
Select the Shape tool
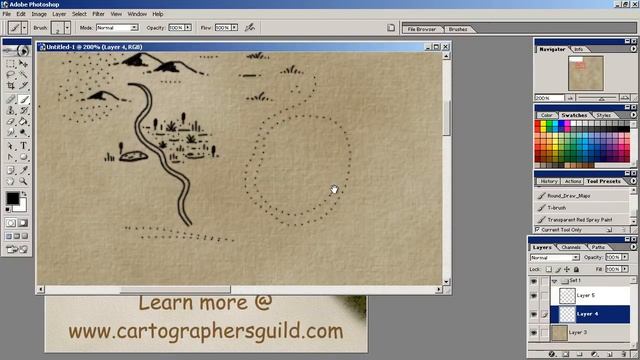(x=23, y=157)
